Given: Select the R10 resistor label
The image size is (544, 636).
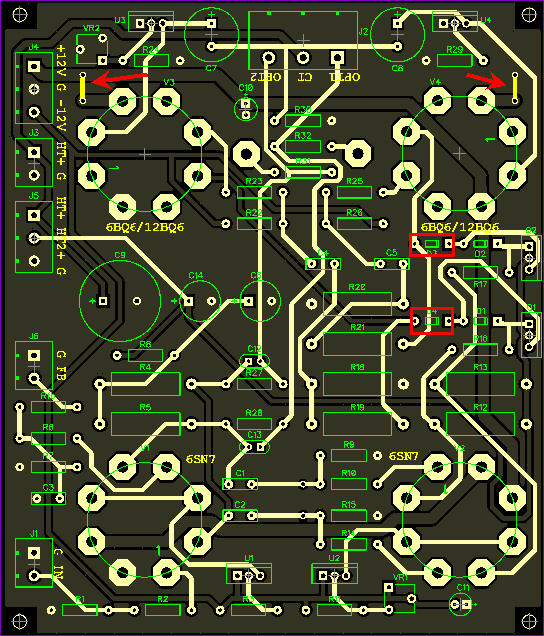Looking at the screenshot, I should [348, 473].
